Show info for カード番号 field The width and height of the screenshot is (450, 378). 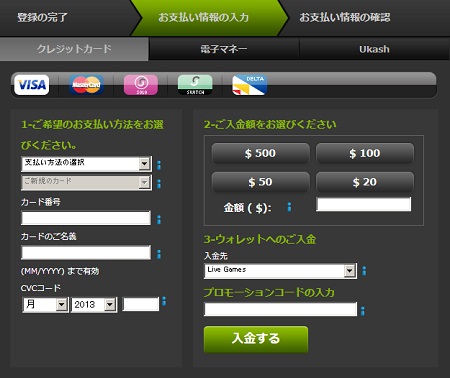159,219
